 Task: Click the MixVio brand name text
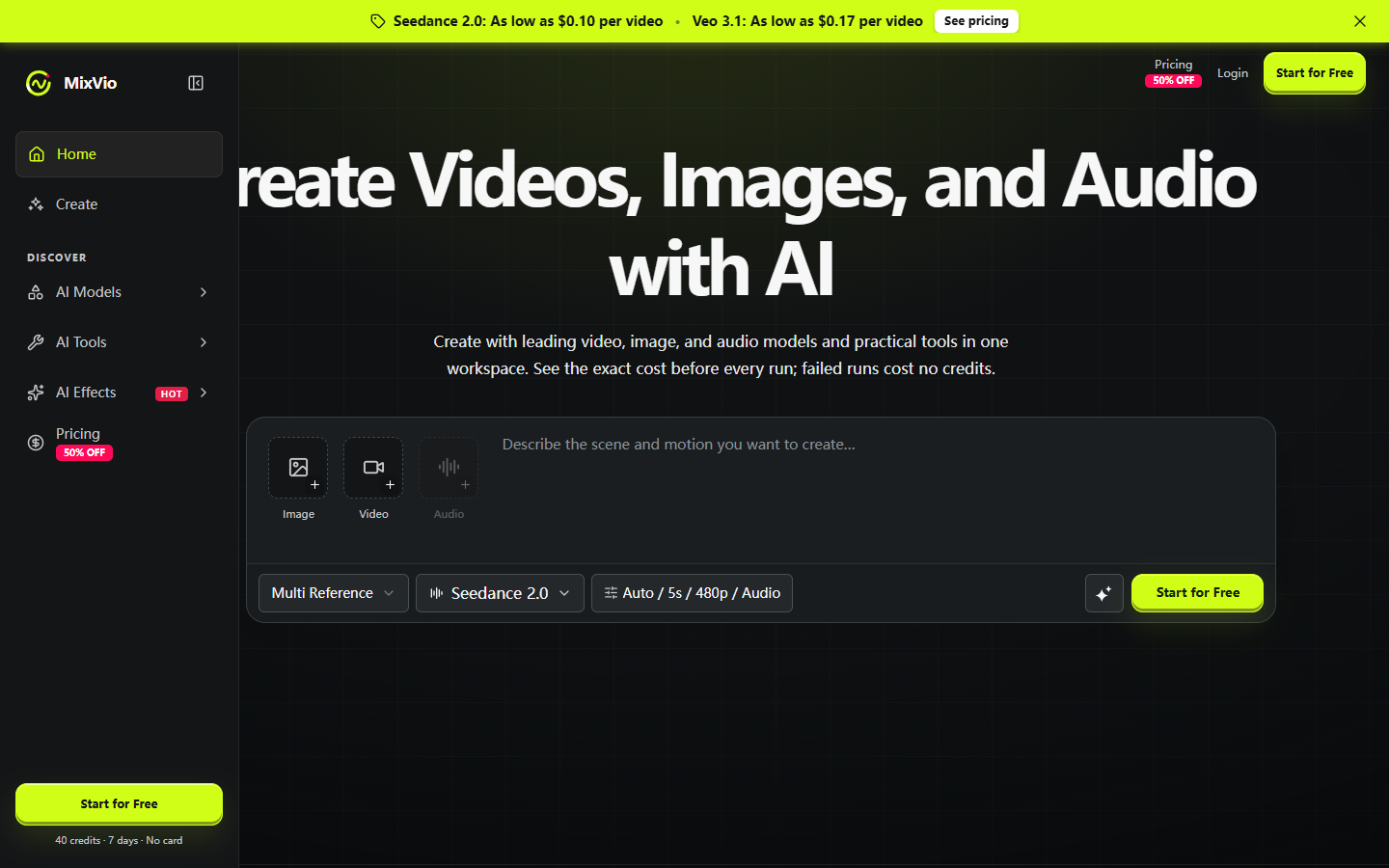91,83
